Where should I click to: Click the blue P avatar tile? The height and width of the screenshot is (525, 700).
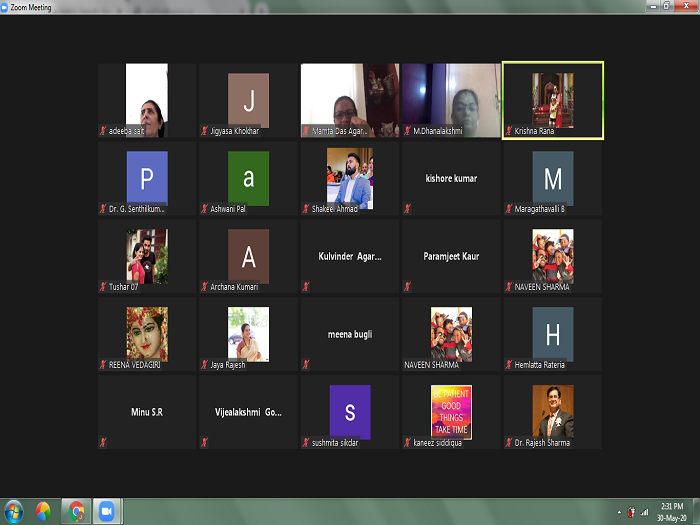(x=147, y=178)
